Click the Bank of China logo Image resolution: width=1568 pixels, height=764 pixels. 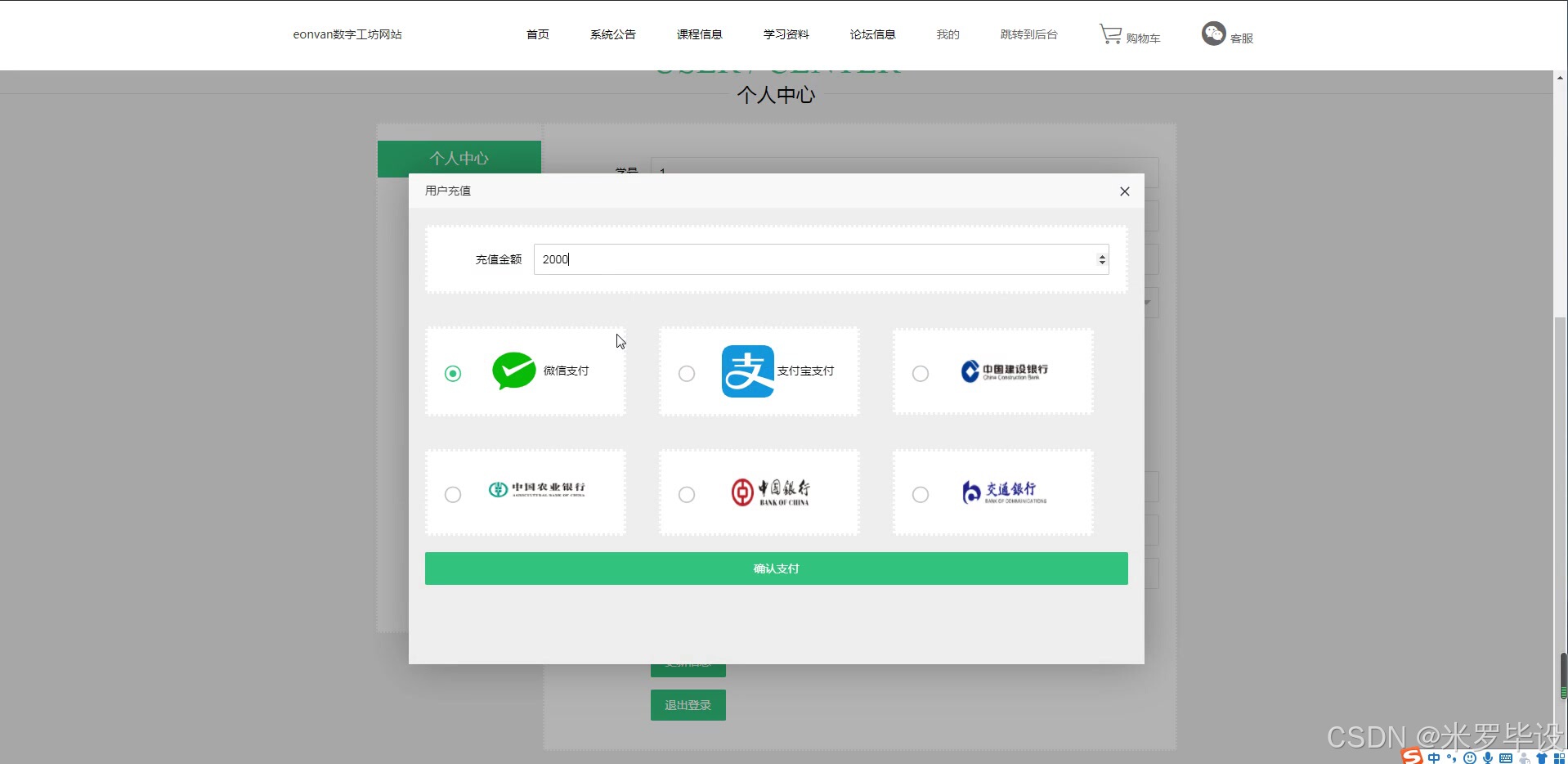pos(770,492)
